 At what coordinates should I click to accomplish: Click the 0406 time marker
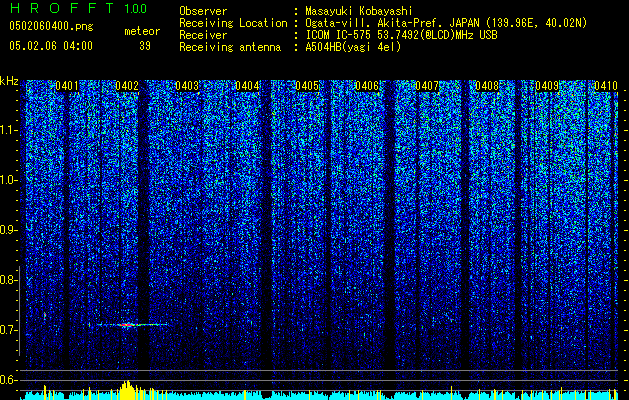click(x=367, y=86)
